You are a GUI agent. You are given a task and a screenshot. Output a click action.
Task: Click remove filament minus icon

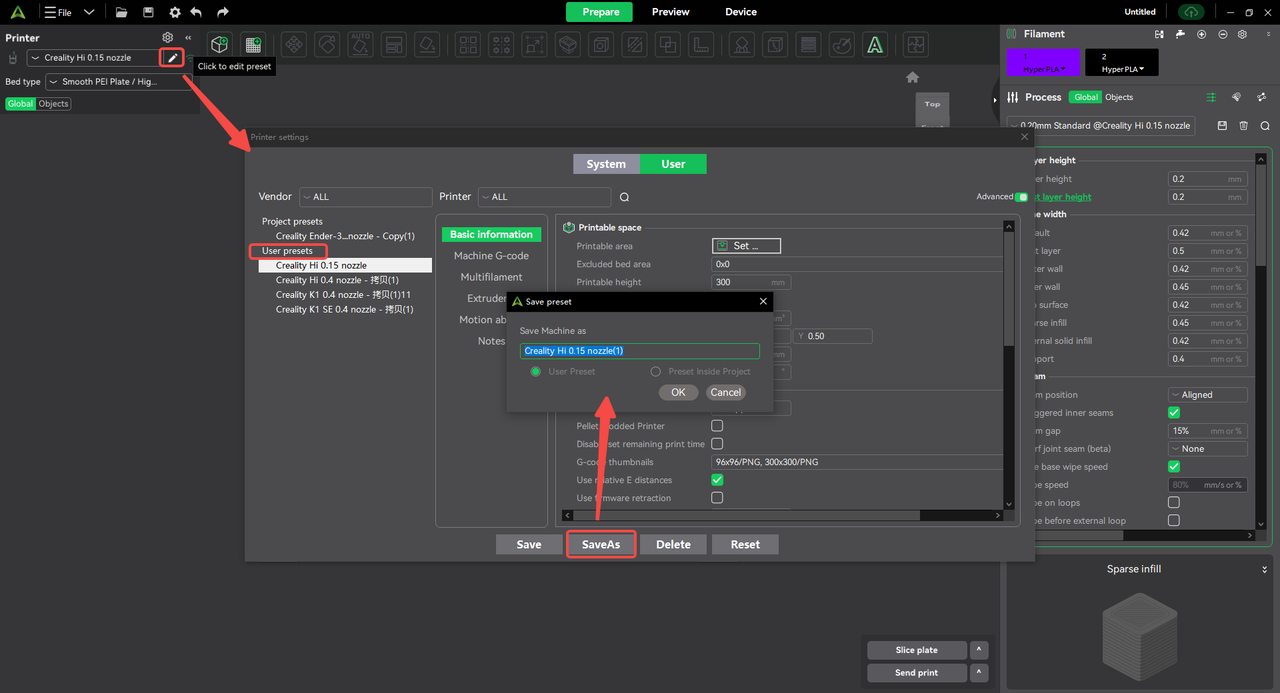(x=1222, y=34)
